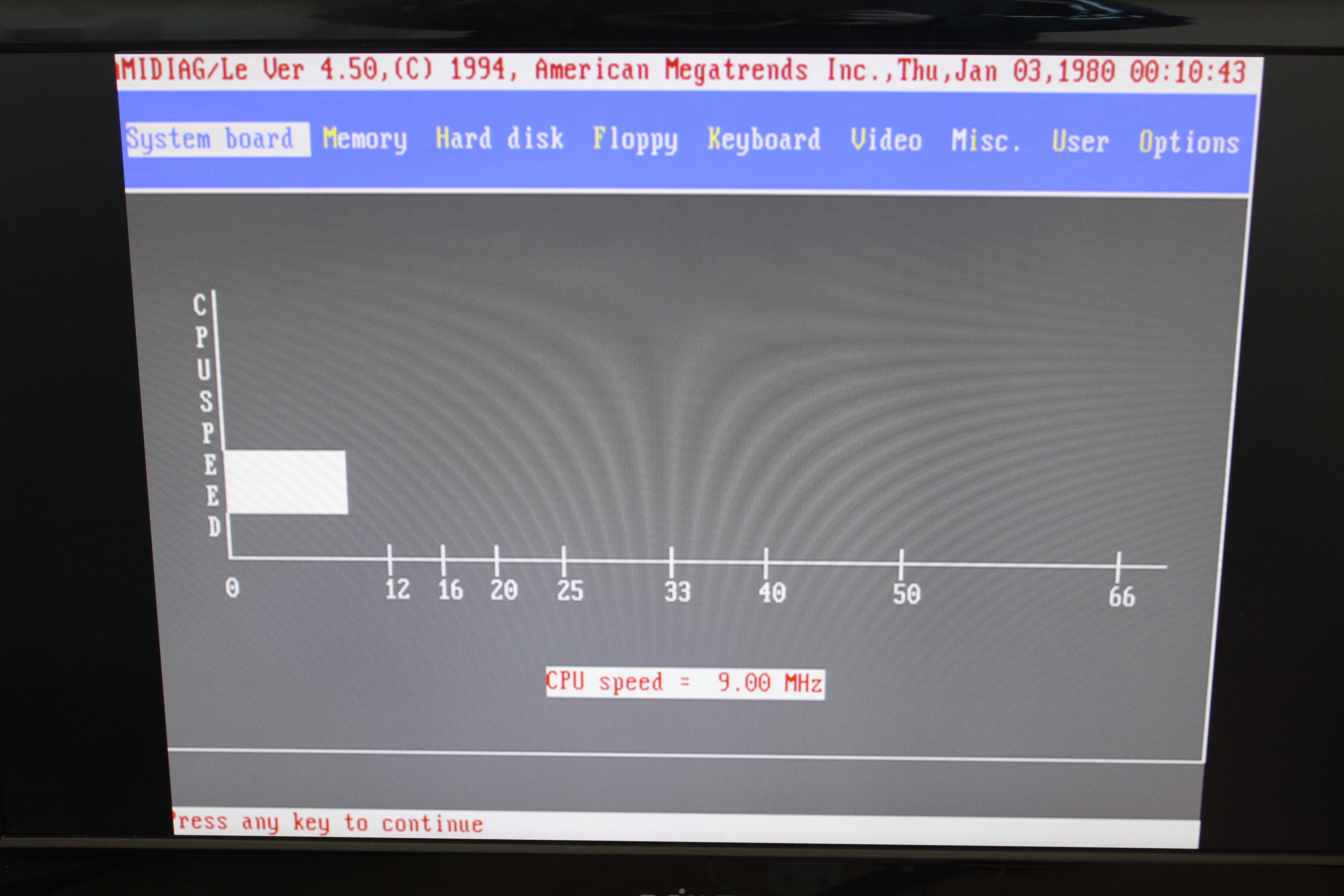Open the Floppy menu

[635, 140]
